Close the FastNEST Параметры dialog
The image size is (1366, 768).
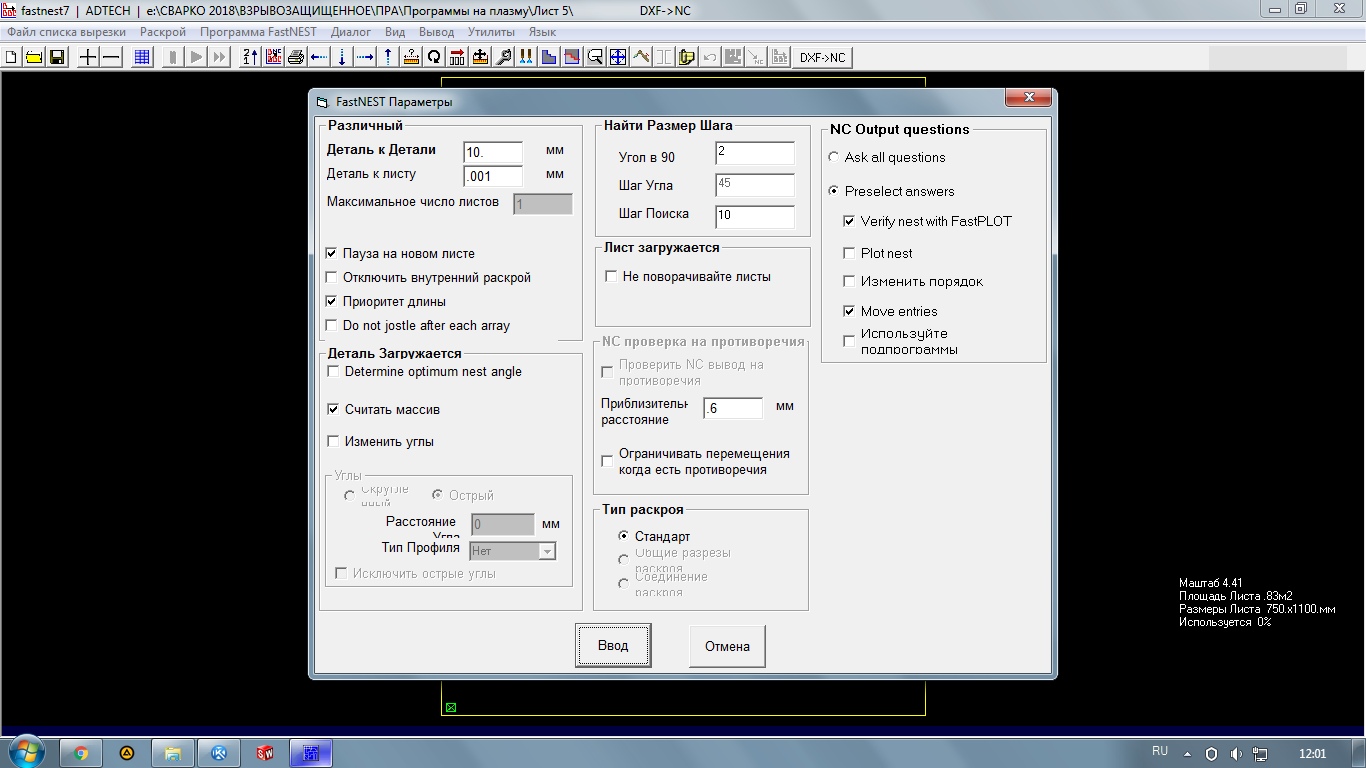click(1028, 98)
